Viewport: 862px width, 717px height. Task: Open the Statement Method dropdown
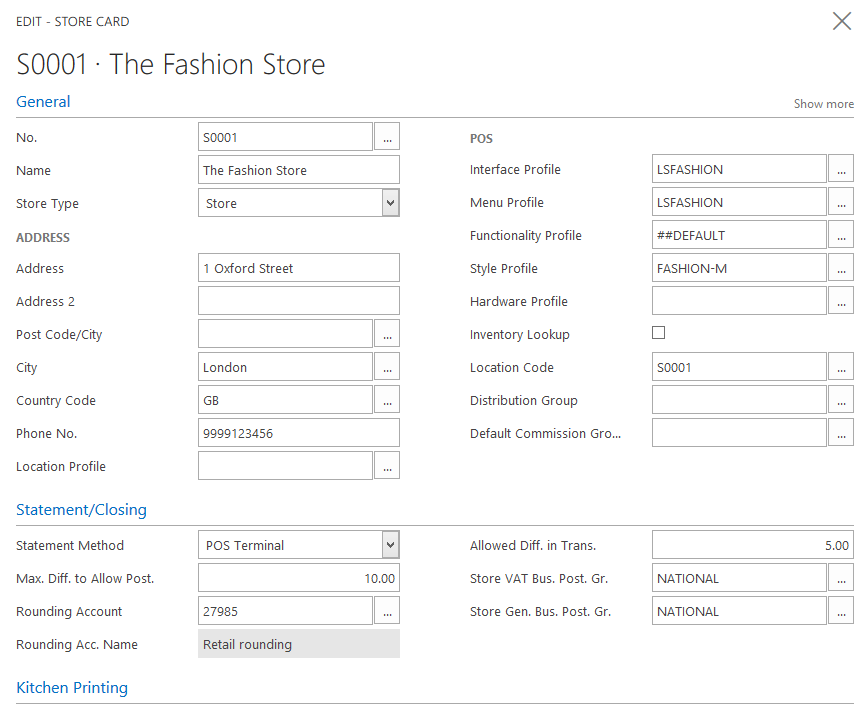click(x=390, y=545)
